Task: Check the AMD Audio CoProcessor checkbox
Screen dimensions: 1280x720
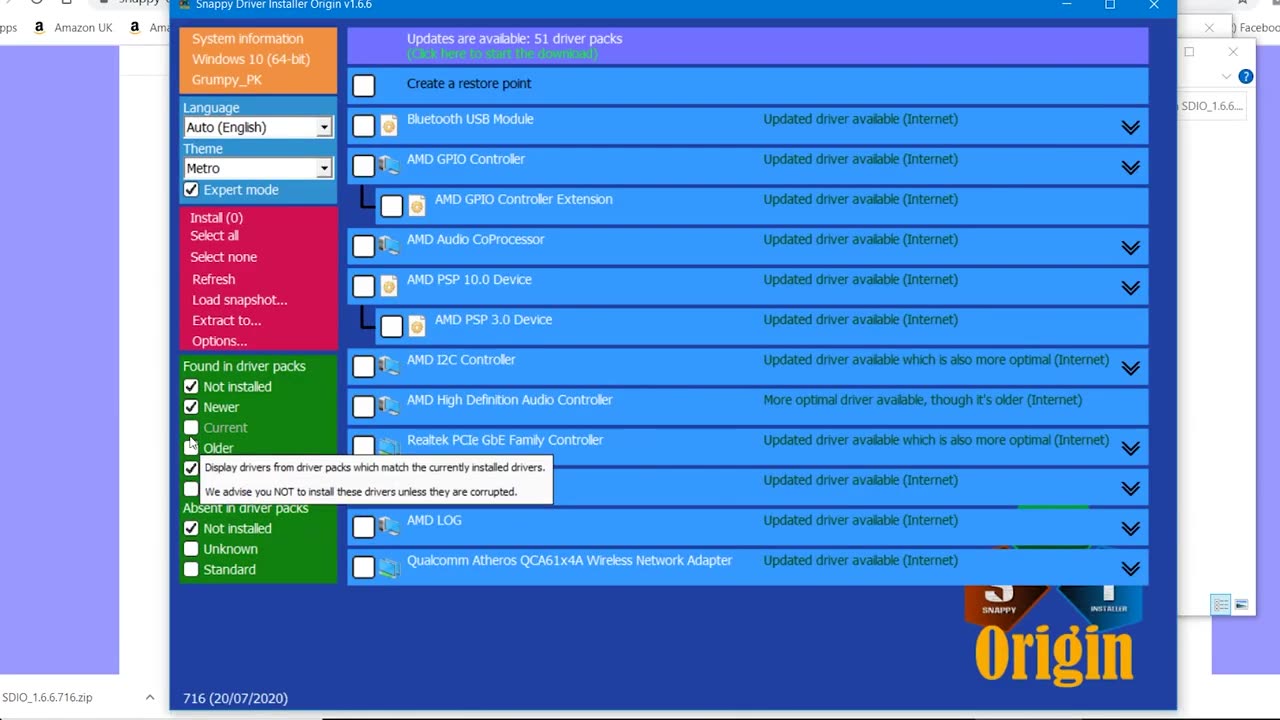Action: [364, 246]
